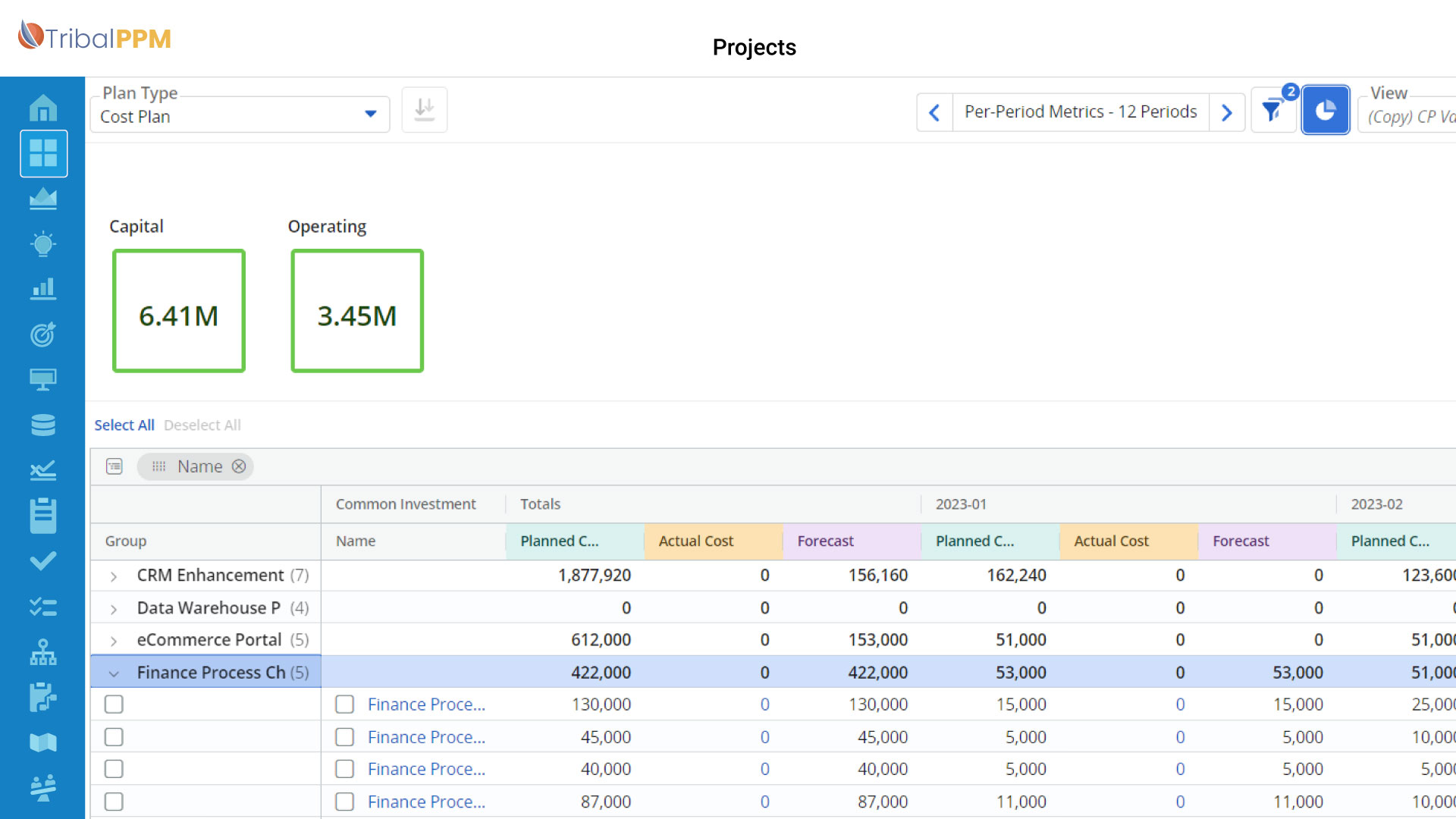This screenshot has height=819, width=1456.
Task: Sort by 2023-01 Forecast header
Action: (x=1267, y=541)
